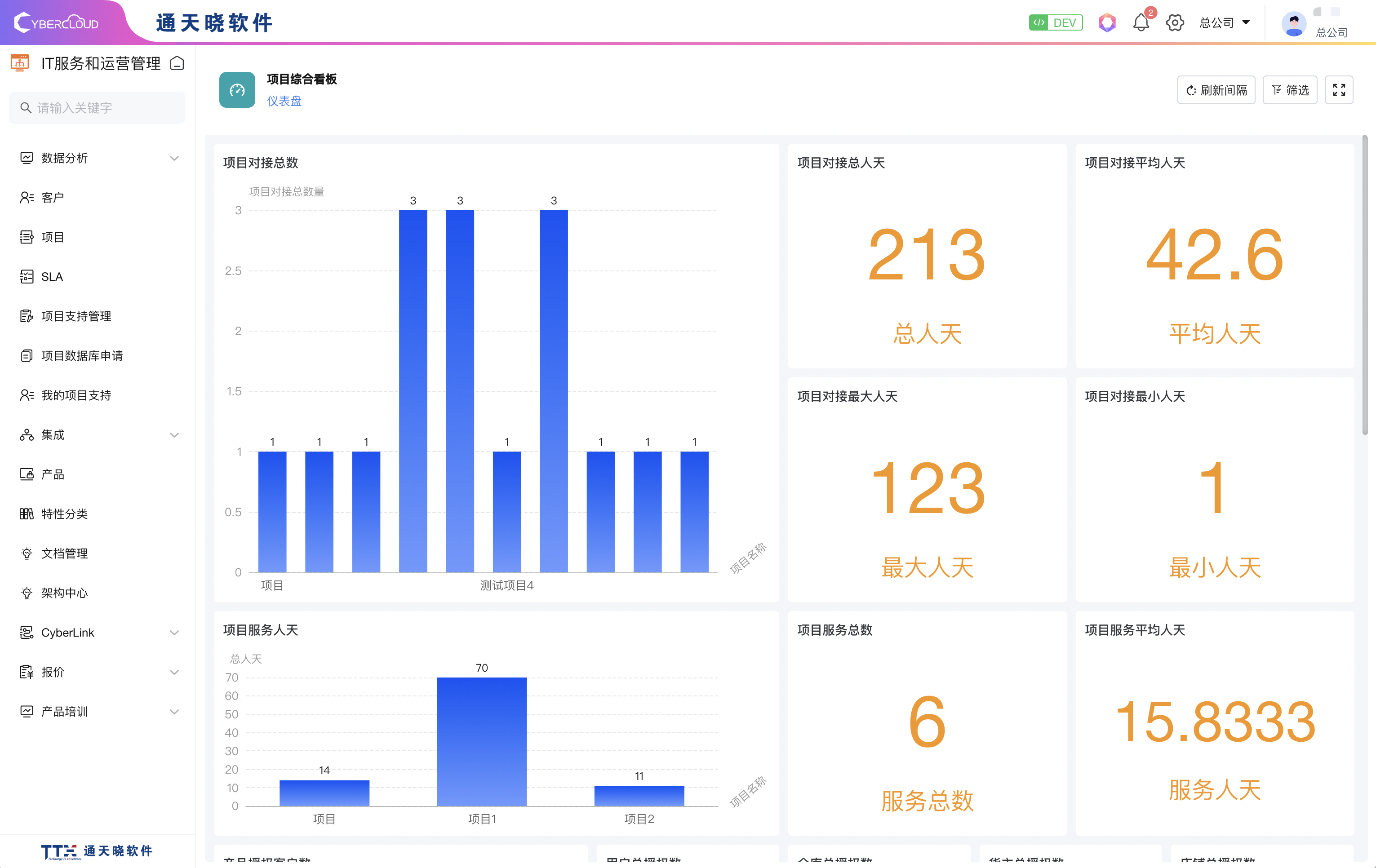
Task: Click the home icon beside IT服务和运营管理
Action: pyautogui.click(x=177, y=63)
